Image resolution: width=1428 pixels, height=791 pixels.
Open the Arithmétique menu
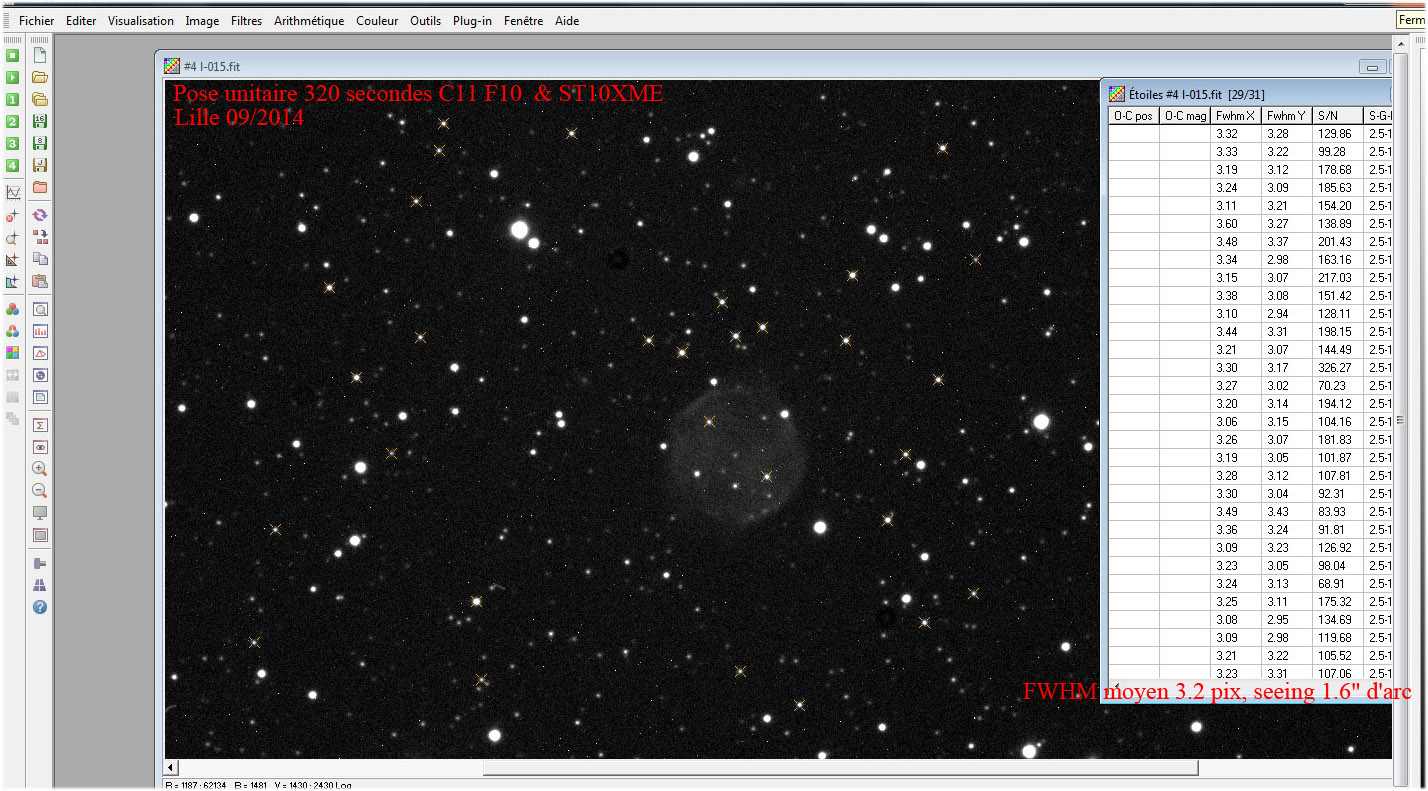click(309, 21)
